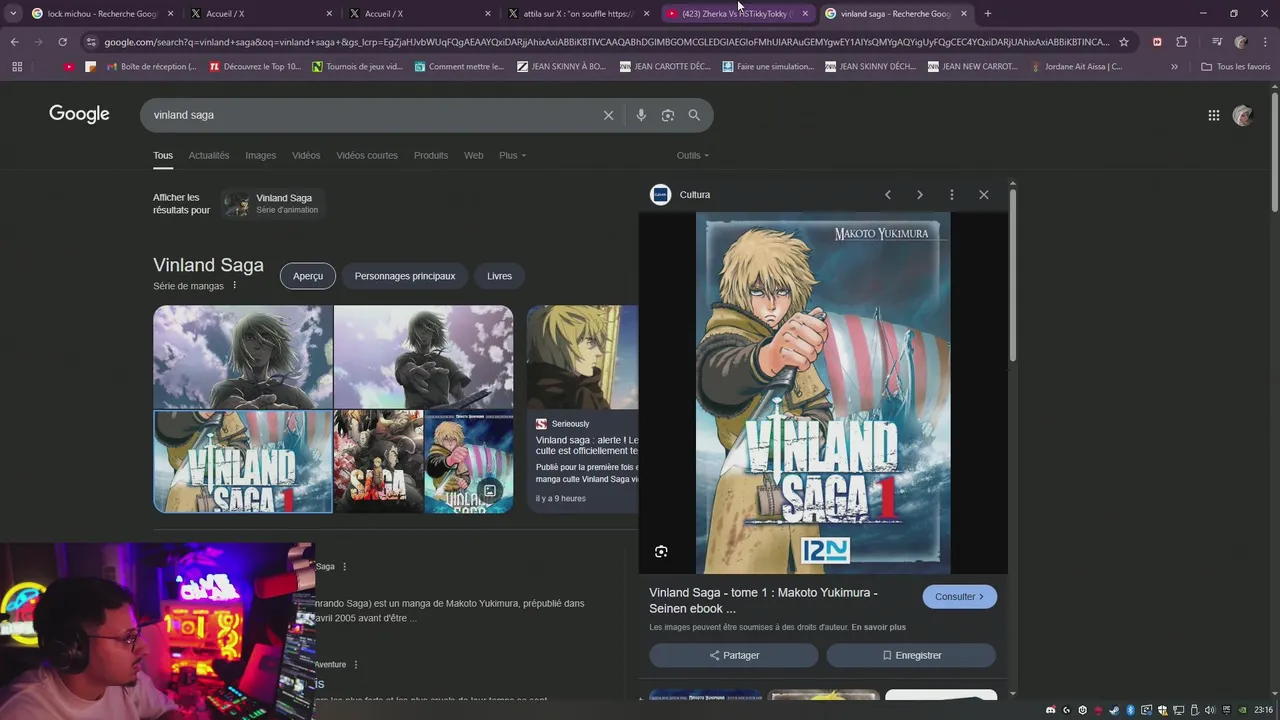Open the large Cultura cover image
The height and width of the screenshot is (720, 1280).
(x=823, y=393)
